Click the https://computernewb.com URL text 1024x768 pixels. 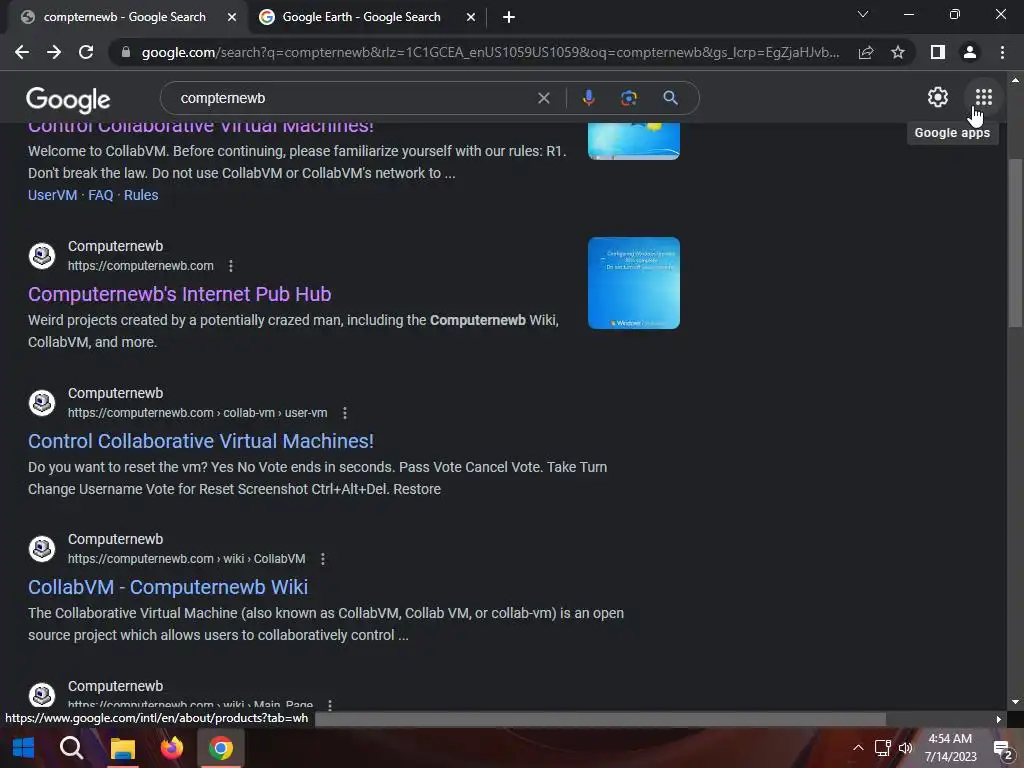140,266
